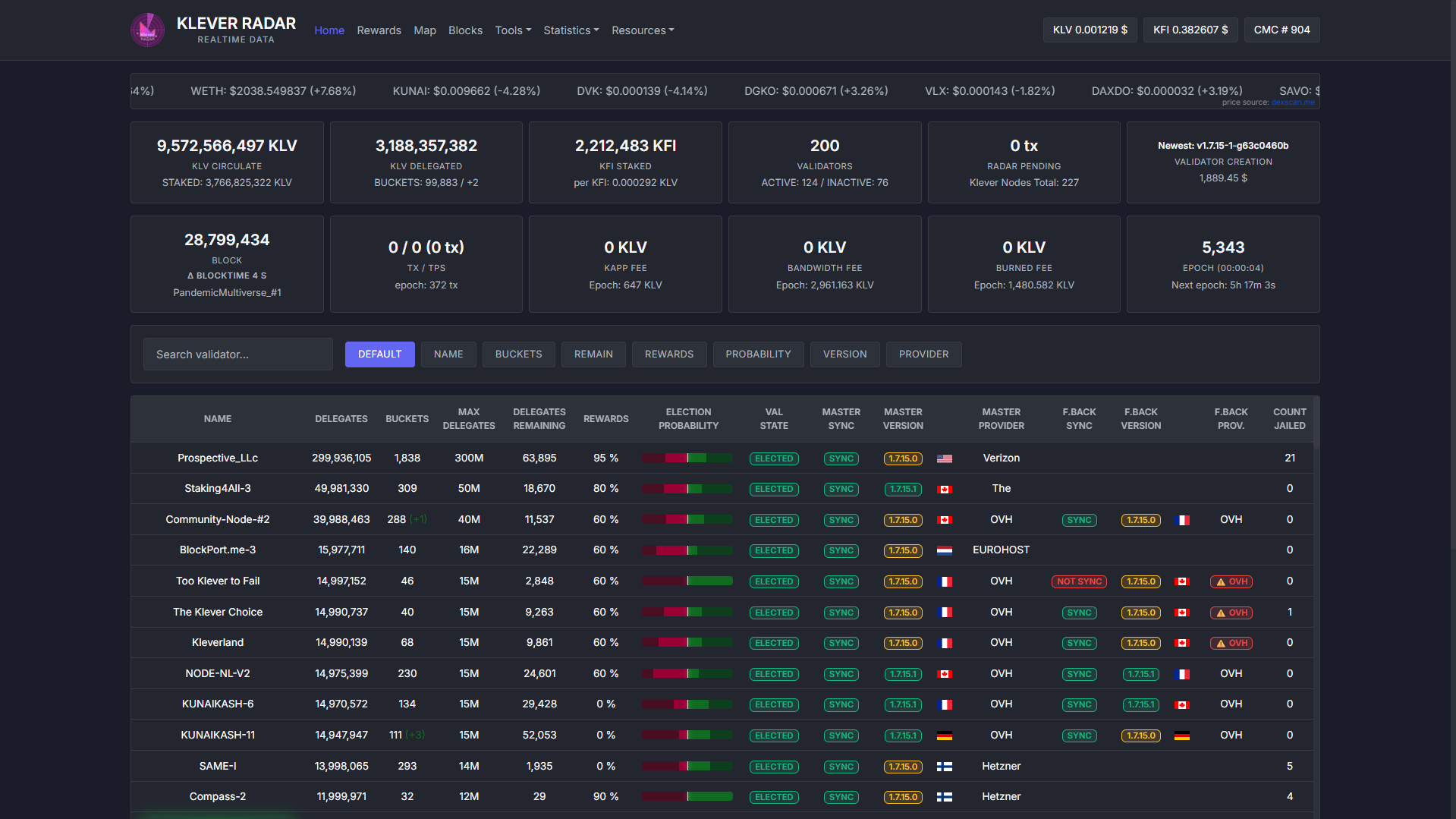
Task: Expand the Statistics dropdown
Action: coord(571,30)
